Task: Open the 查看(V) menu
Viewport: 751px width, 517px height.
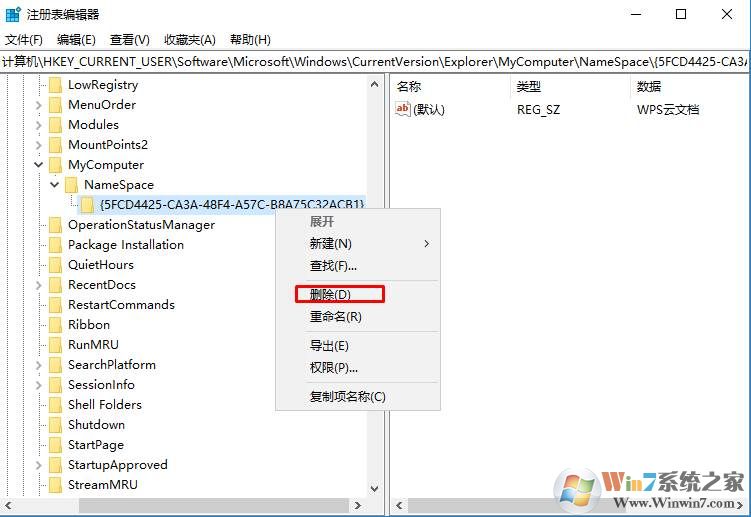Action: 130,40
